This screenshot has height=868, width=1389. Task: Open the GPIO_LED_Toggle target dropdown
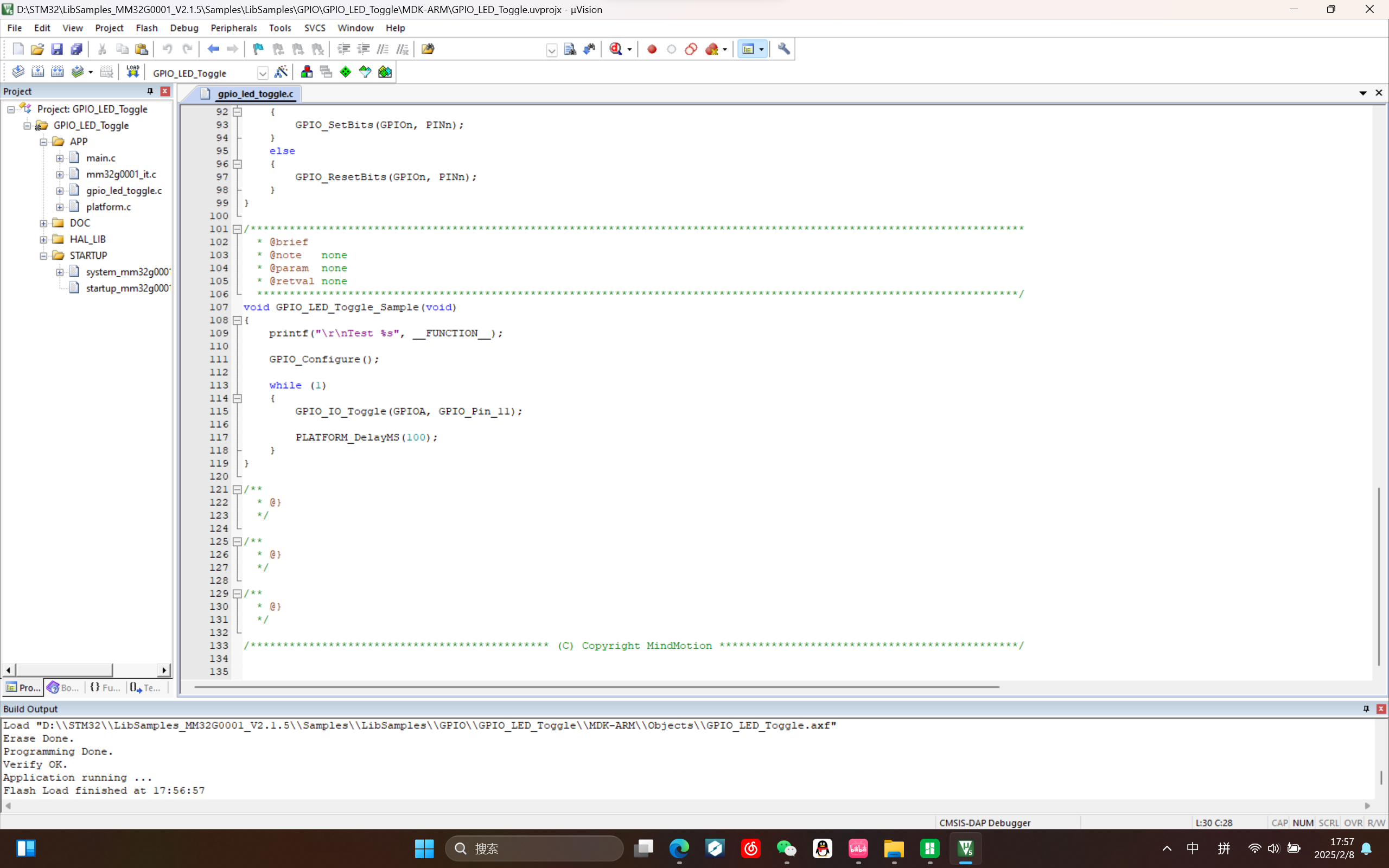pos(262,73)
